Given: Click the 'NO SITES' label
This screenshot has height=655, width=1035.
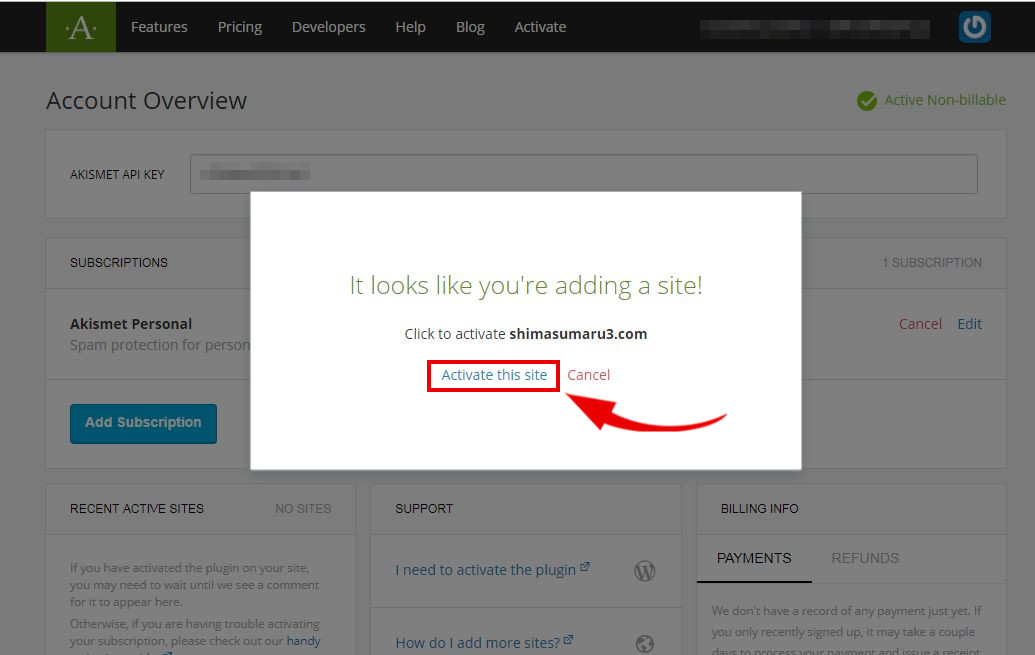Looking at the screenshot, I should [x=303, y=509].
